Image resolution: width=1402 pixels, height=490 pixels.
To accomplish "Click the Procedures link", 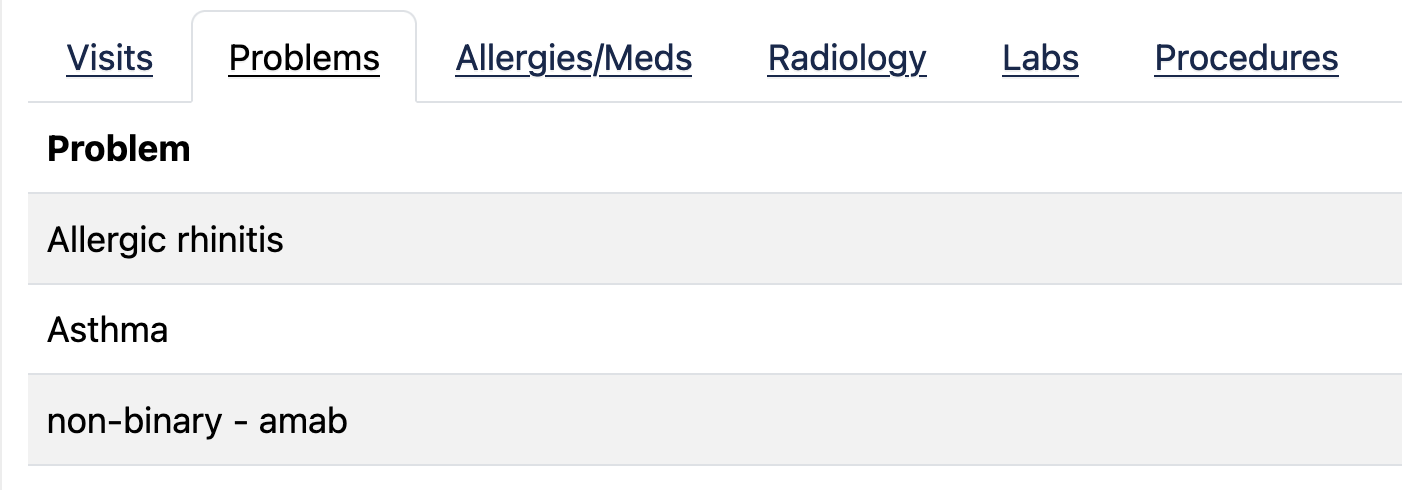I will point(1246,58).
